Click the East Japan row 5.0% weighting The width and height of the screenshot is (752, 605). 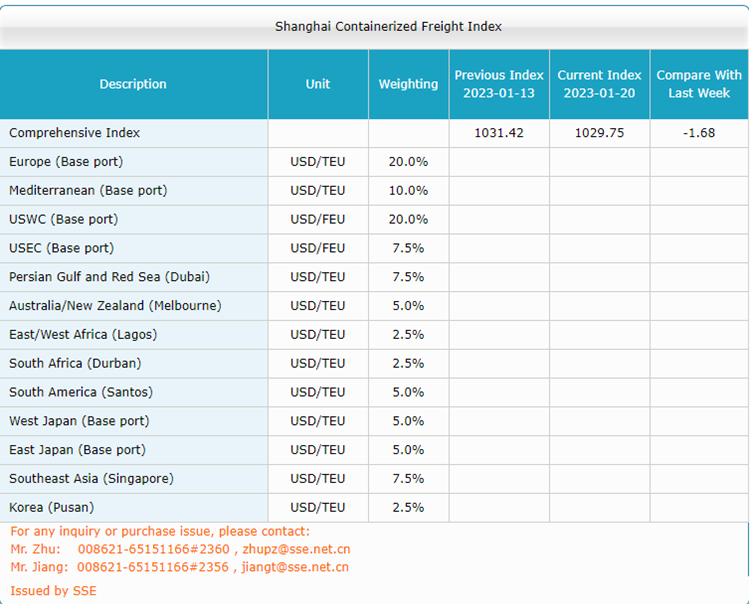coord(408,450)
